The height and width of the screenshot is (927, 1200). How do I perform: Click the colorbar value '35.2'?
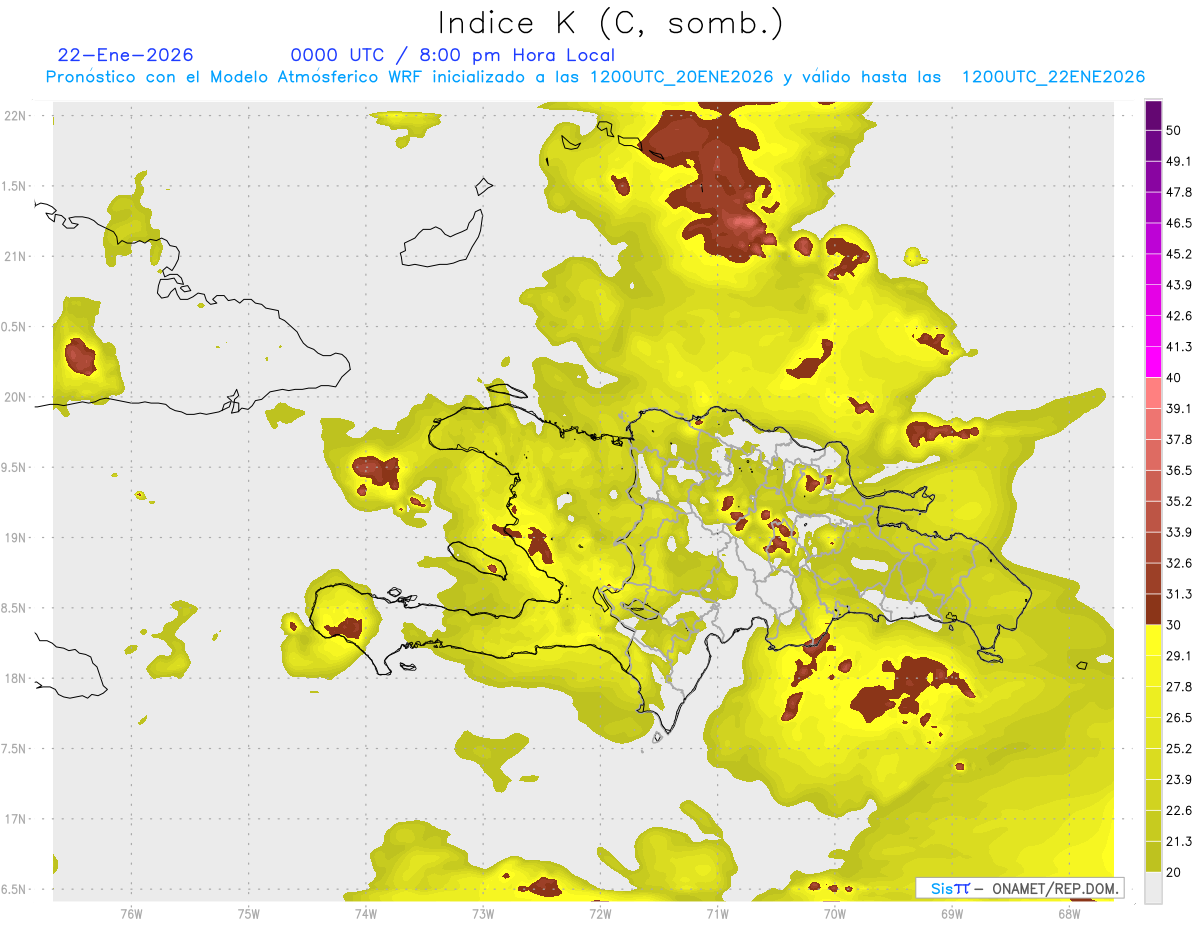pyautogui.click(x=1178, y=501)
